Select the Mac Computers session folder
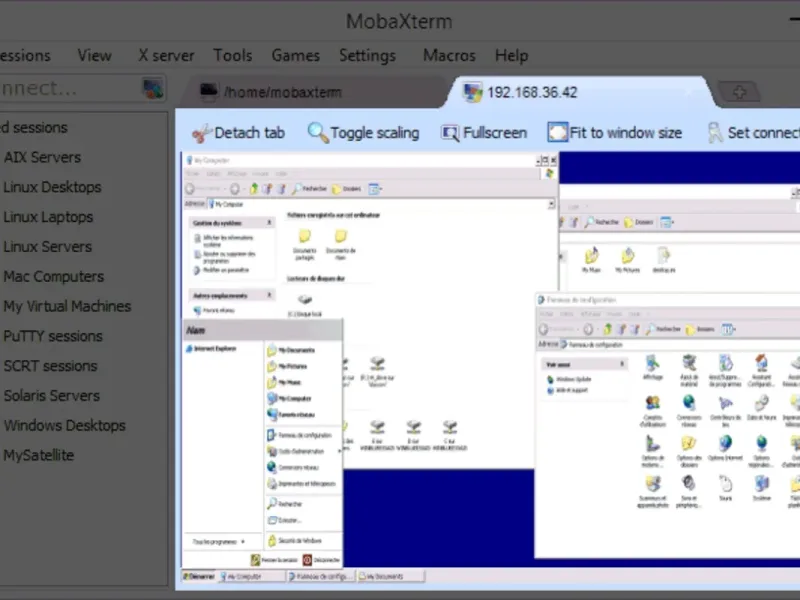Image resolution: width=800 pixels, height=600 pixels. [54, 277]
